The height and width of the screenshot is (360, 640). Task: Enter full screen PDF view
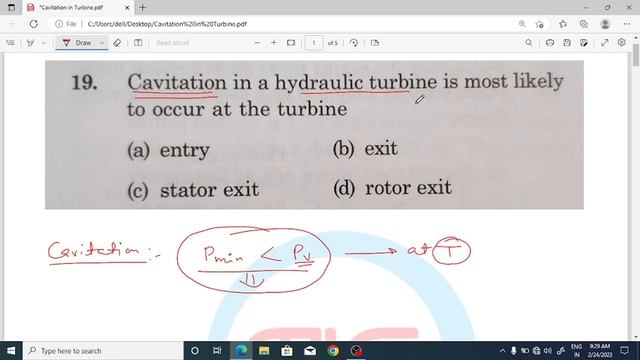point(604,42)
